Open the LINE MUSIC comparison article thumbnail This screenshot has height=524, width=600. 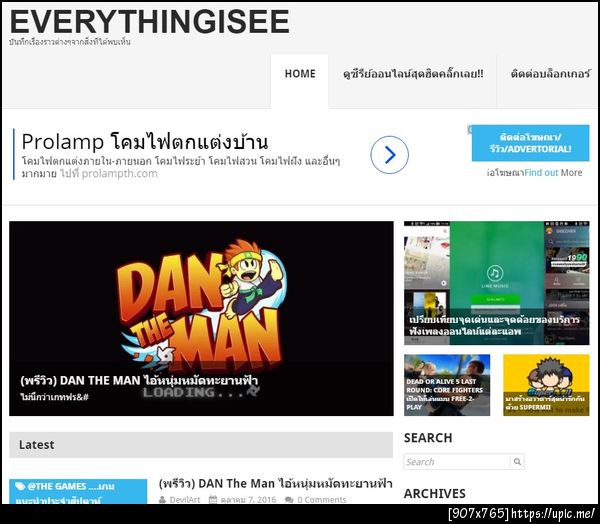pos(497,283)
